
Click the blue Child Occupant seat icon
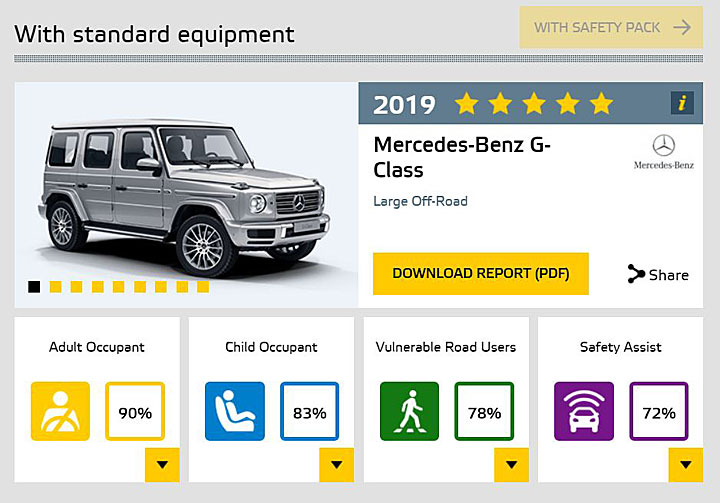[x=235, y=411]
